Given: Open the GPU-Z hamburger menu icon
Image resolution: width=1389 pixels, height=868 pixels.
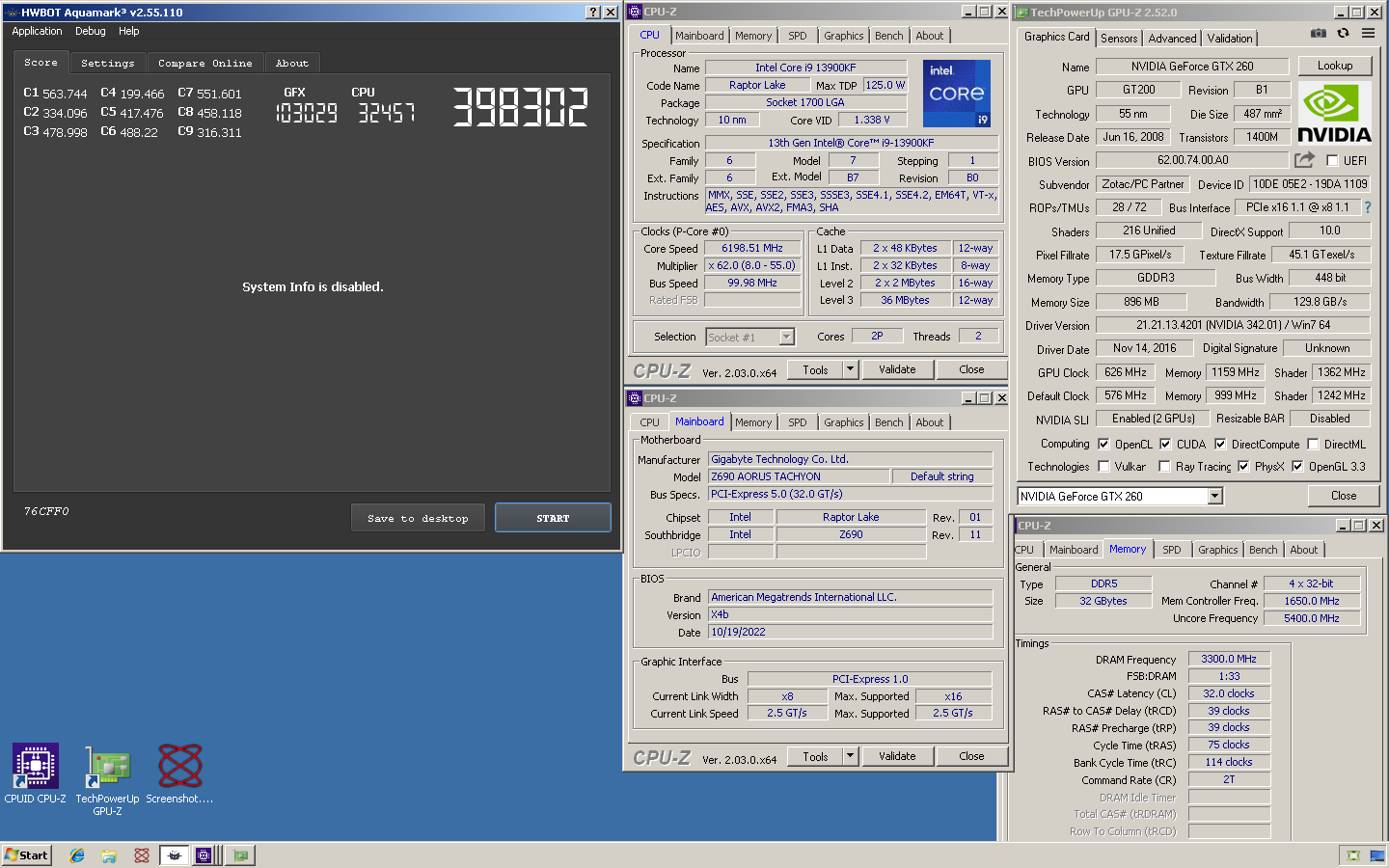Looking at the screenshot, I should coord(1368,33).
